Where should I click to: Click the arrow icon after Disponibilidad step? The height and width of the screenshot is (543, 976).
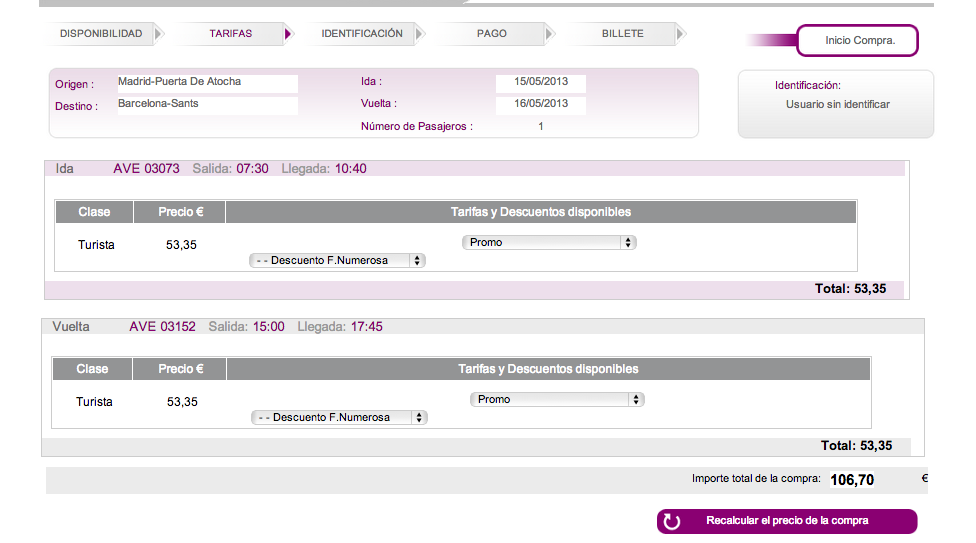(x=159, y=34)
